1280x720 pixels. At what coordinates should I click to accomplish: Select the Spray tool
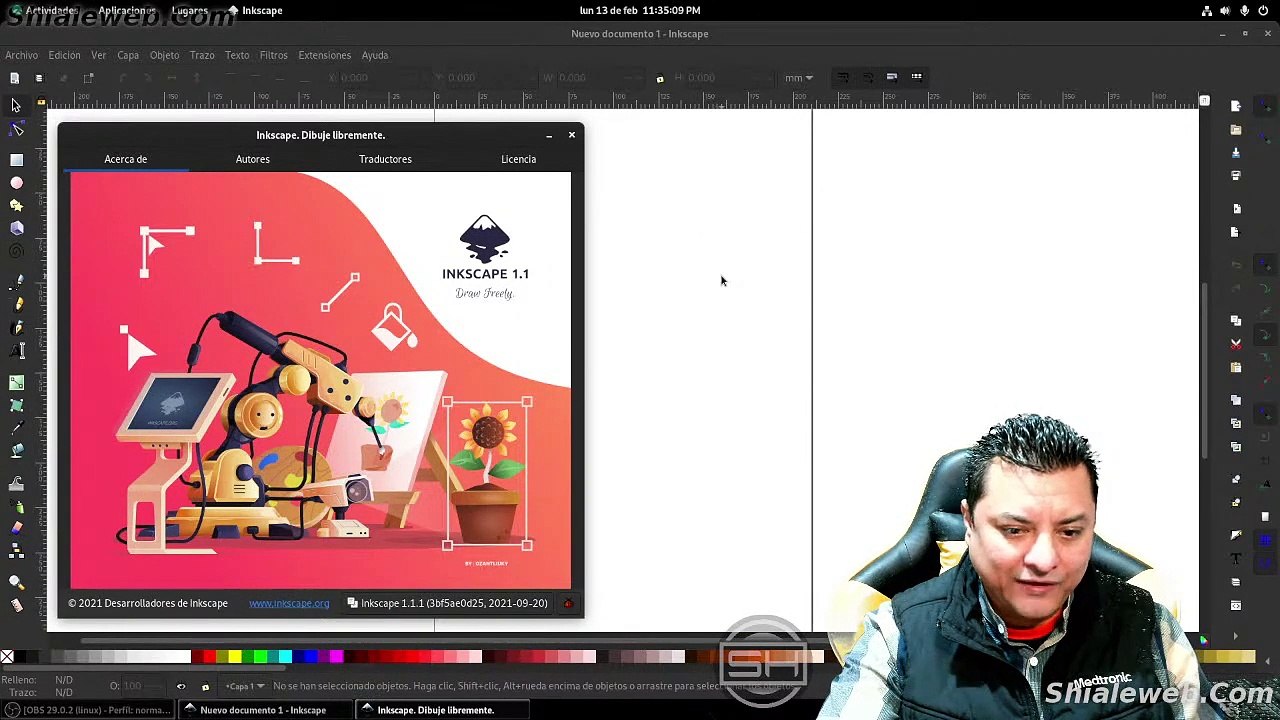tap(16, 506)
